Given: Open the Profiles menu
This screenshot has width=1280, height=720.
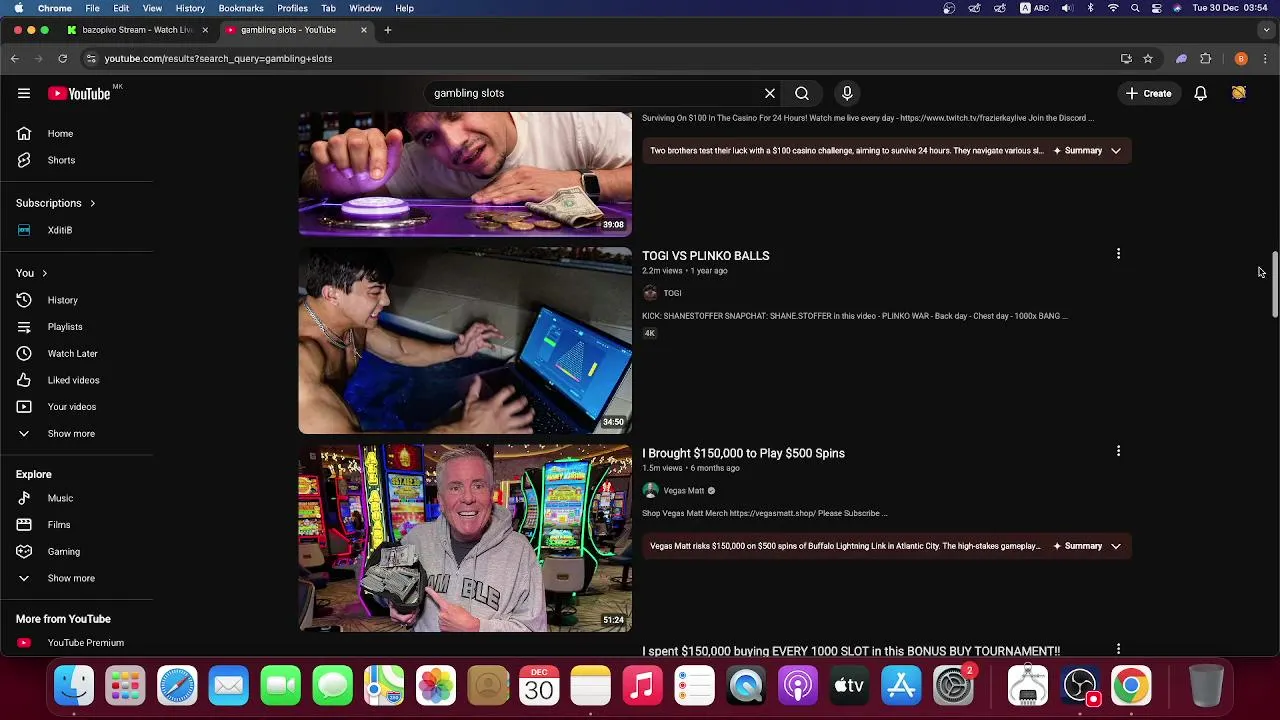Looking at the screenshot, I should point(292,8).
